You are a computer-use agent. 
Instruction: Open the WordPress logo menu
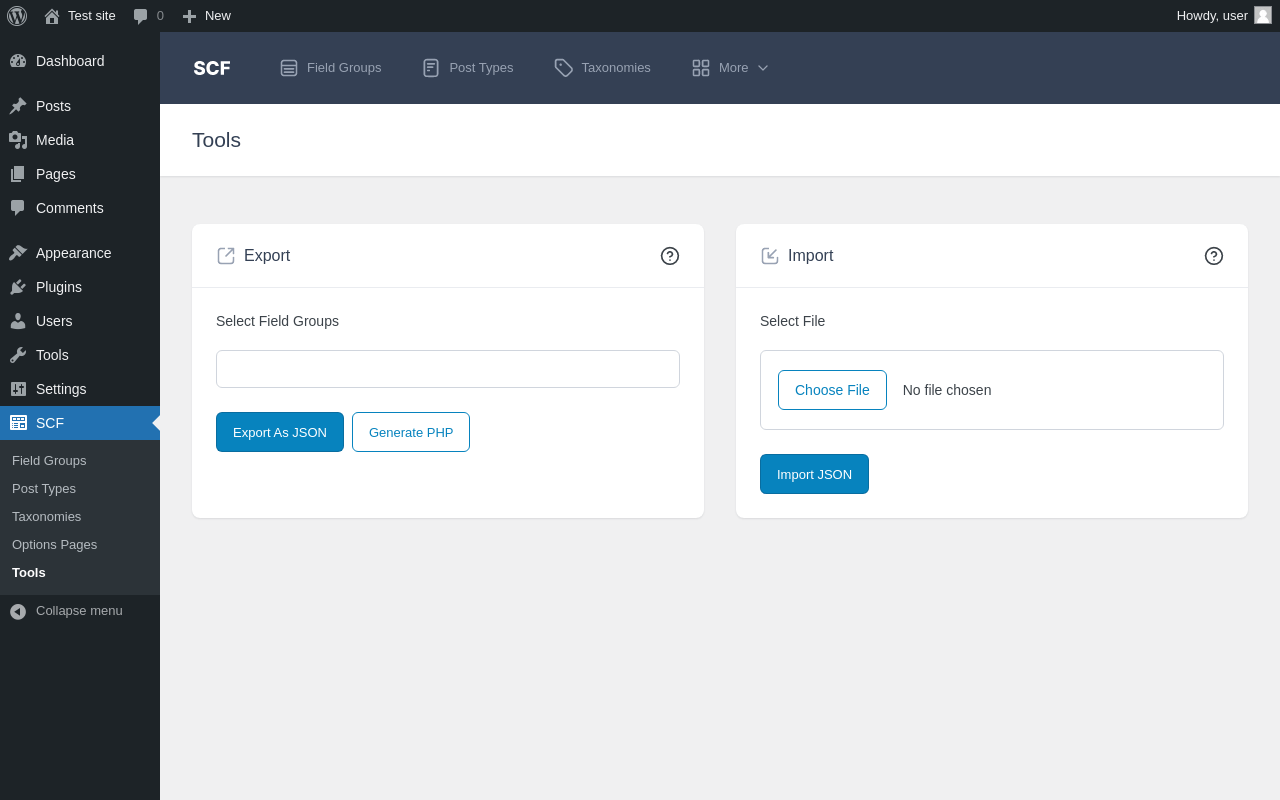coord(17,16)
